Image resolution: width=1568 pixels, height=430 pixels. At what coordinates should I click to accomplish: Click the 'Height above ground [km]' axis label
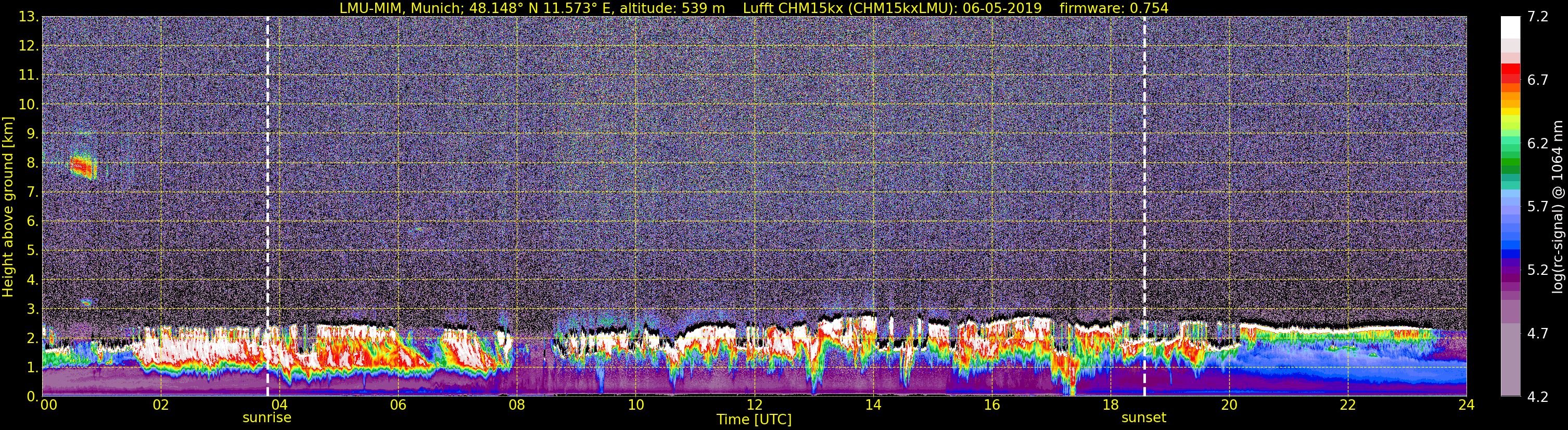point(8,207)
